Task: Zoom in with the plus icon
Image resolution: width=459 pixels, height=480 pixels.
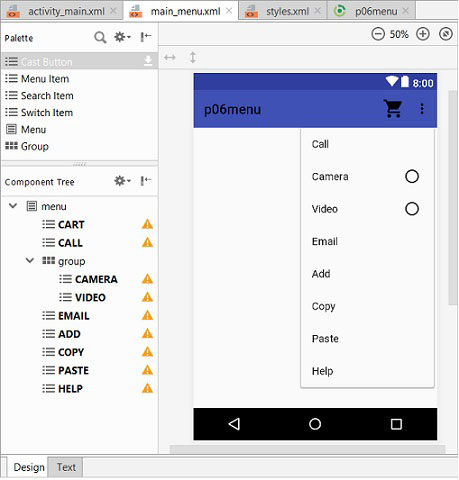Action: (423, 34)
